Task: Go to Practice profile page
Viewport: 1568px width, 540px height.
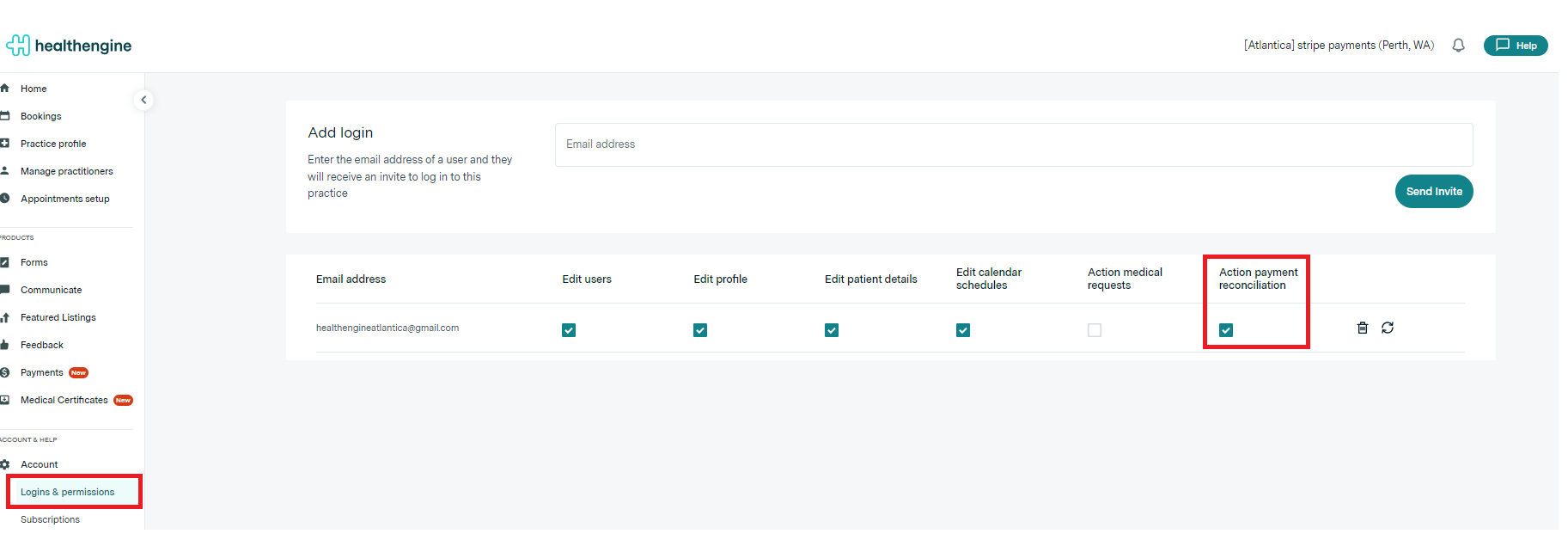Action: [x=53, y=144]
